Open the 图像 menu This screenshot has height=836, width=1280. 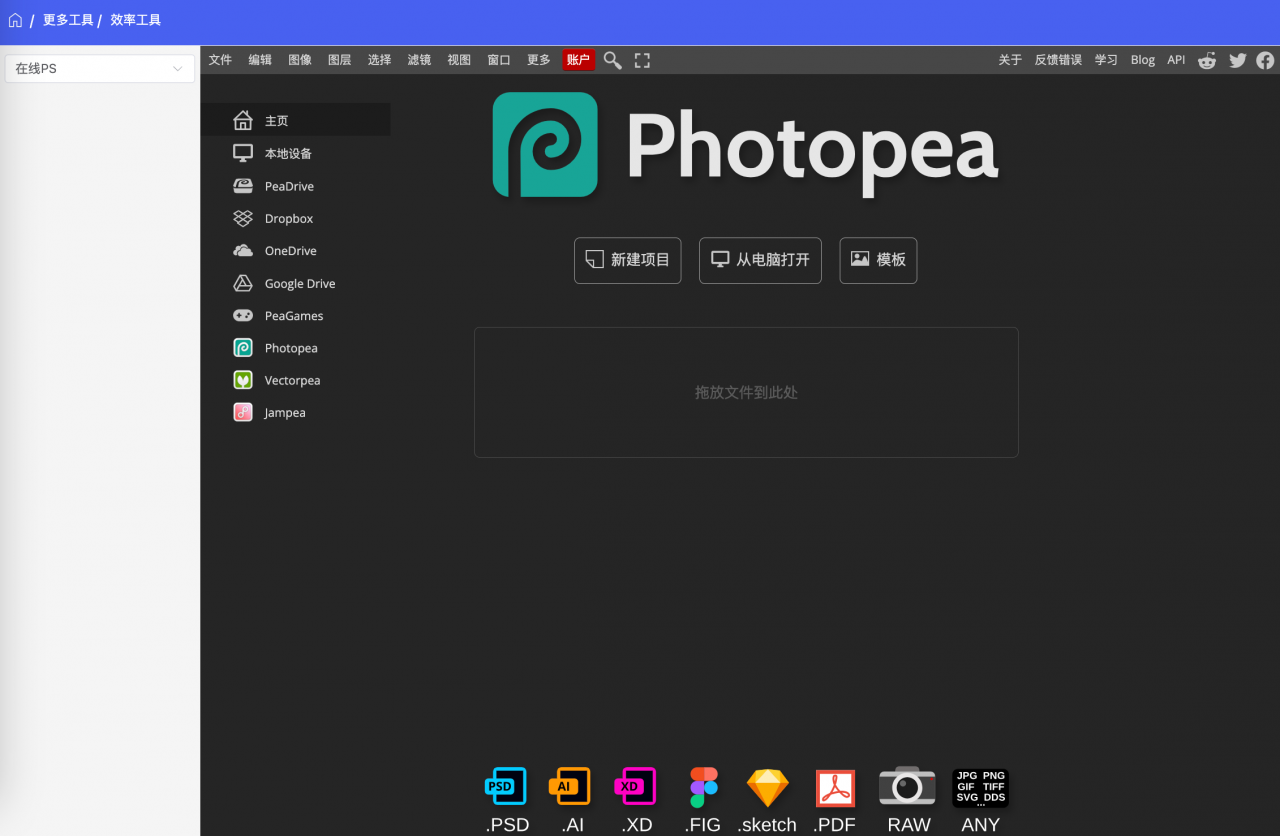300,60
